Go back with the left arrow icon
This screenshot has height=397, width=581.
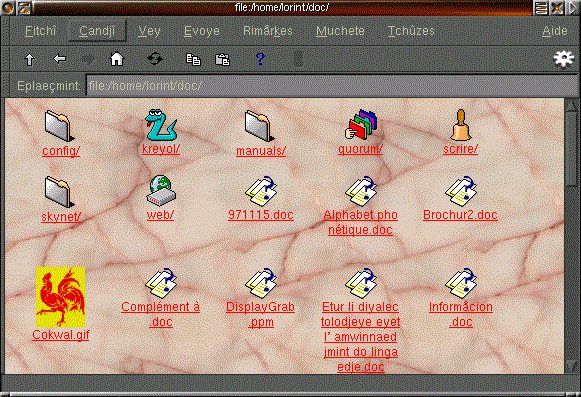59,59
